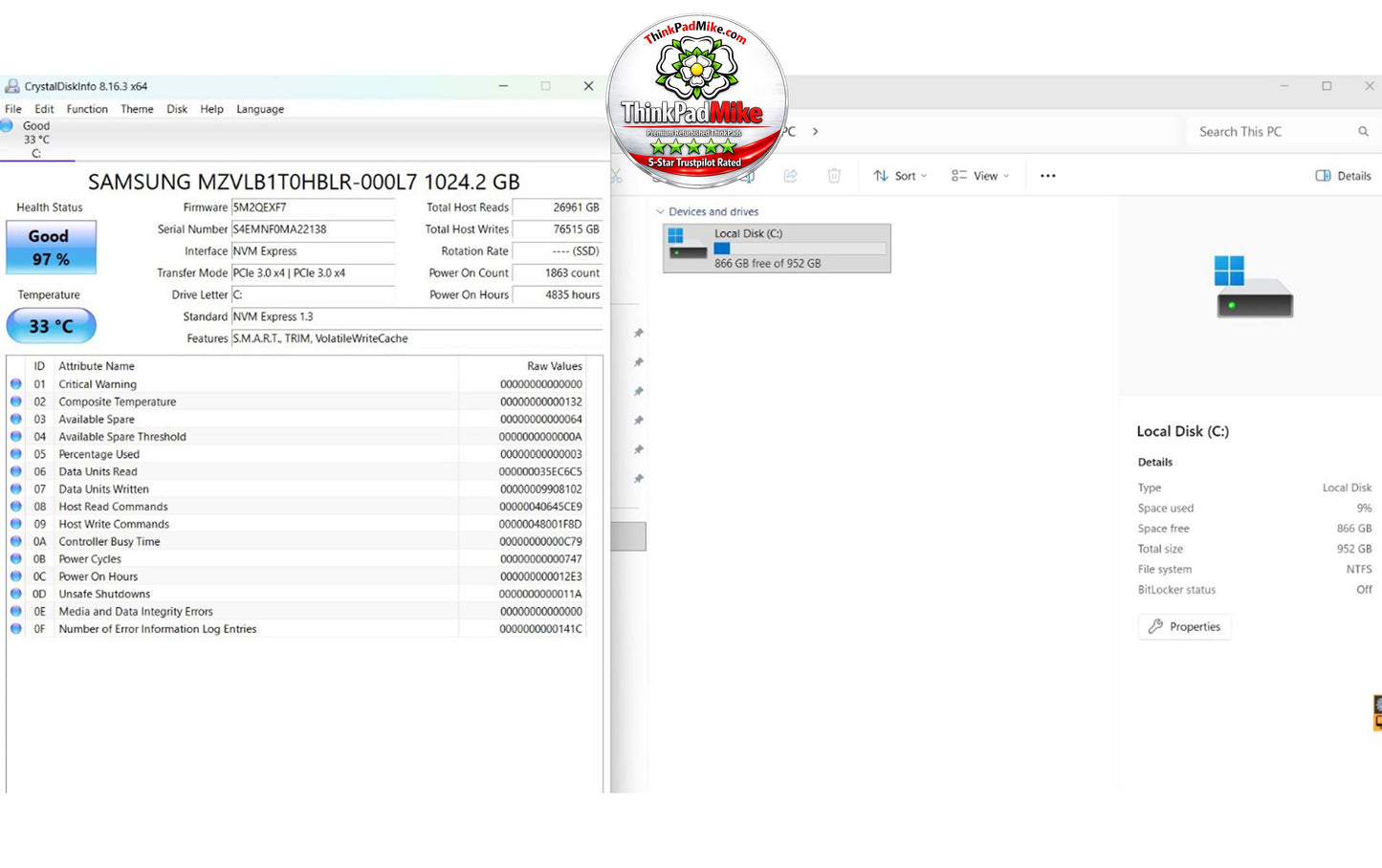The width and height of the screenshot is (1382, 868).
Task: Click the File system value NTFS
Action: pos(1359,570)
